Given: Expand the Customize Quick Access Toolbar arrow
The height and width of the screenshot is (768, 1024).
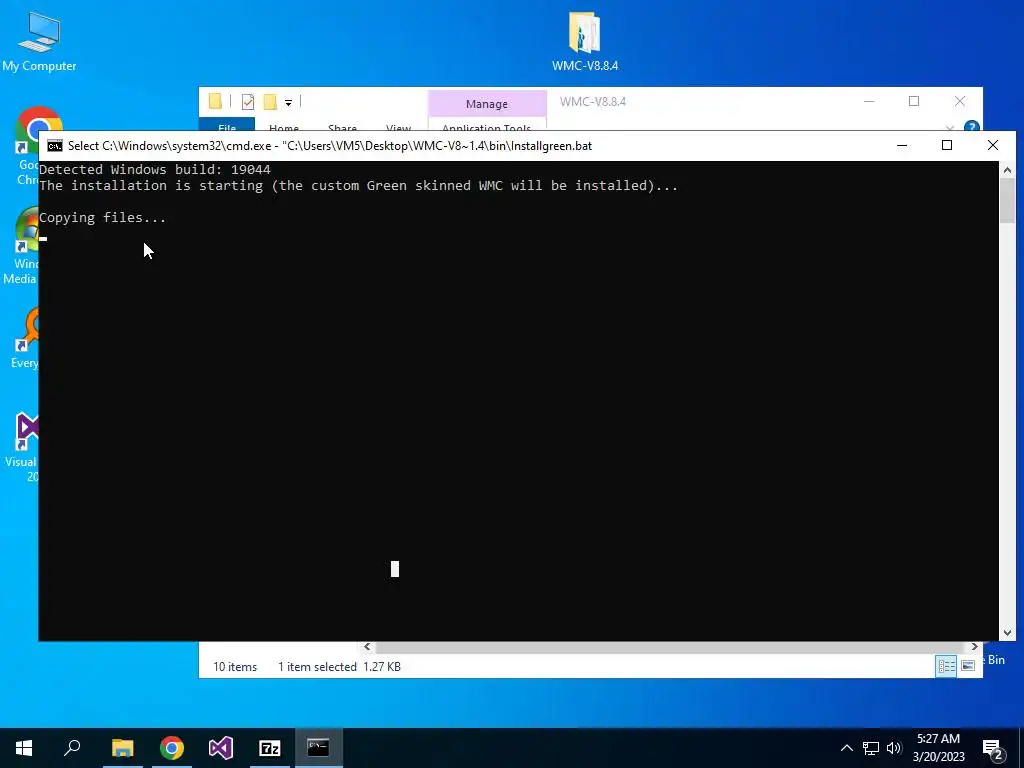Looking at the screenshot, I should tap(288, 103).
